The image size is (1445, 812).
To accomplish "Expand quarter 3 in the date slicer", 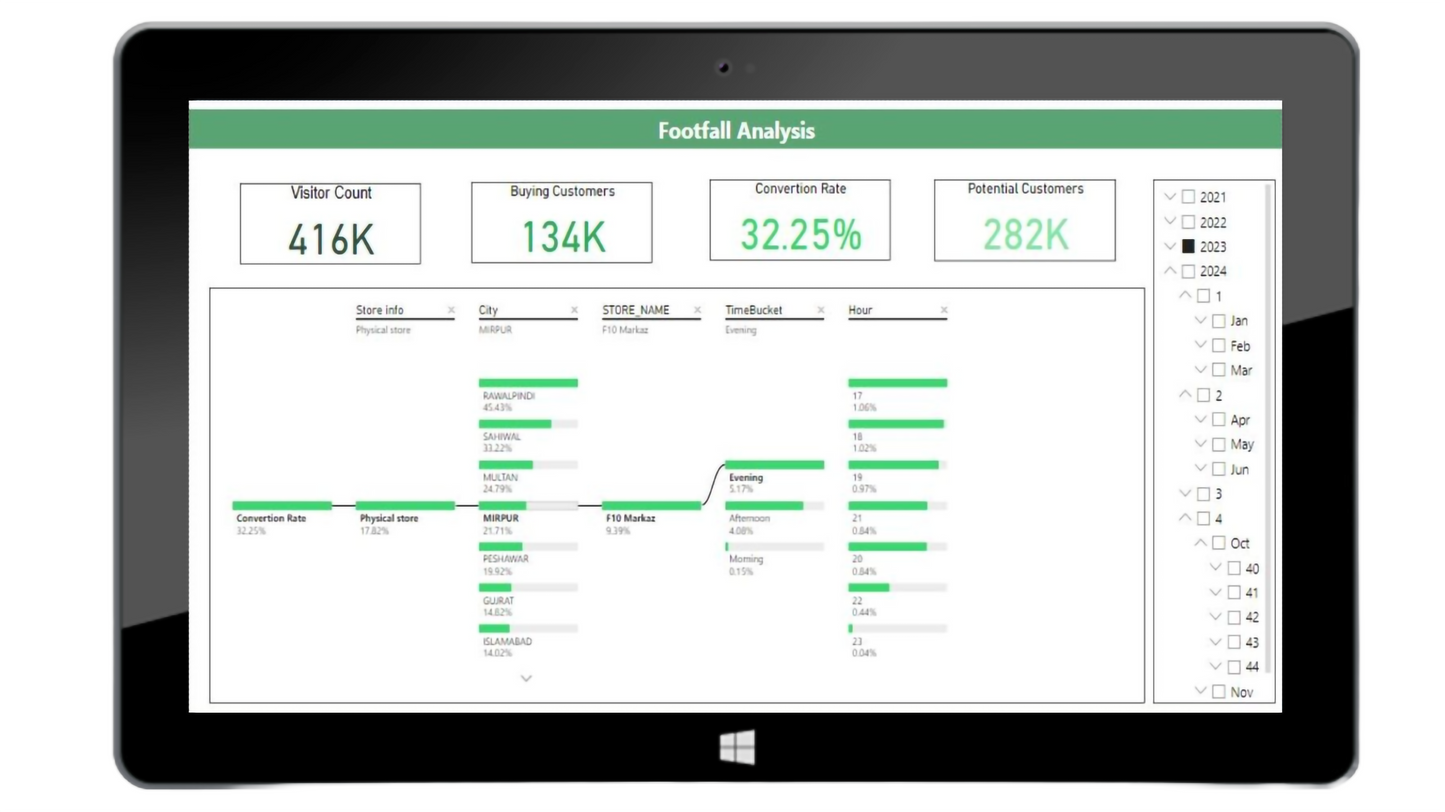I will coord(1185,494).
